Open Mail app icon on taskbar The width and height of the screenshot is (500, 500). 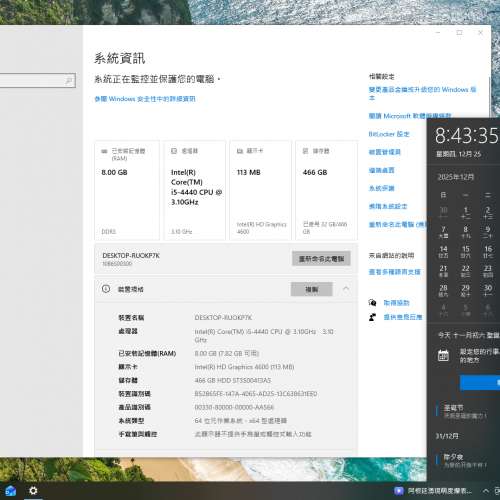pos(10,491)
